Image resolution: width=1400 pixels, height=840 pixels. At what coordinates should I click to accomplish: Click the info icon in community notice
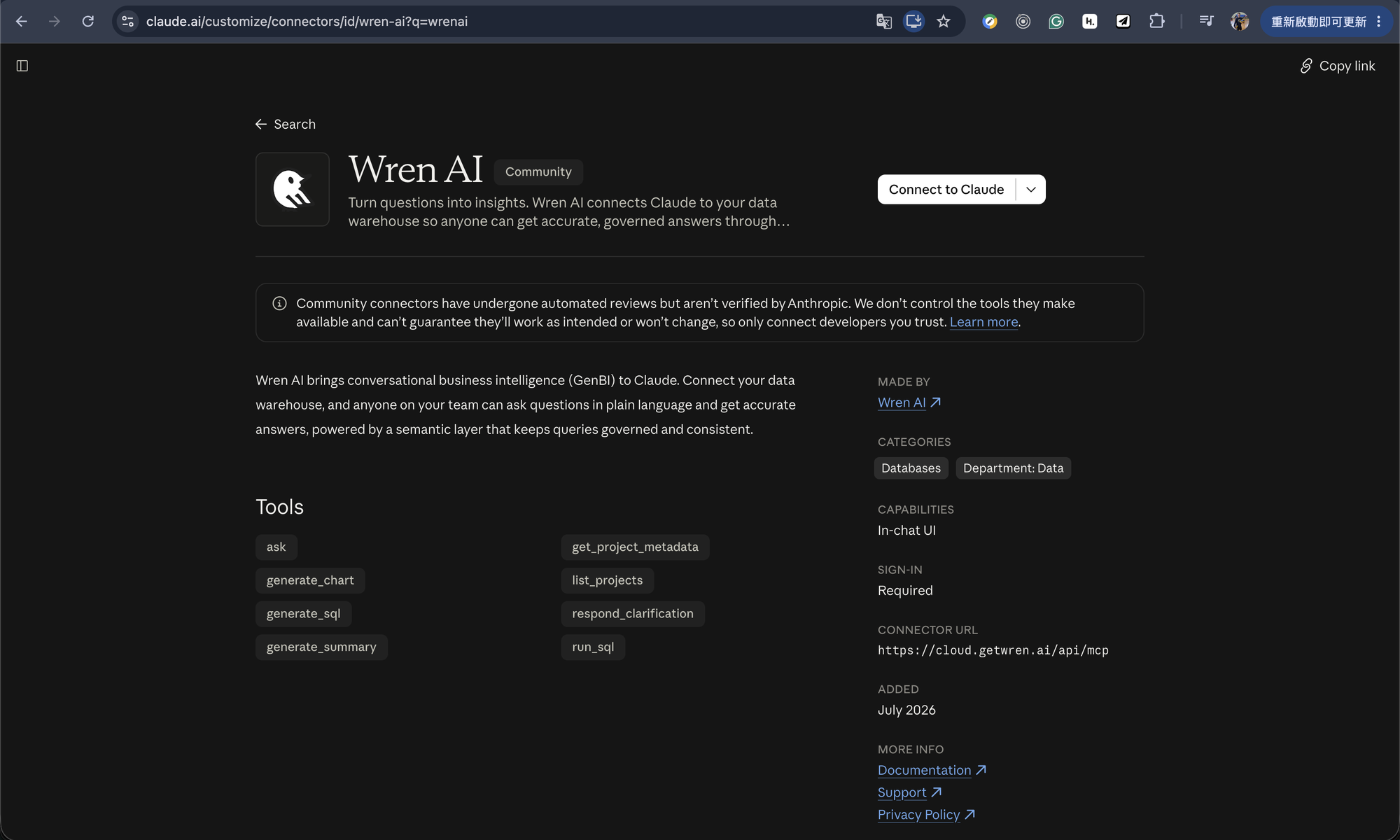pos(279,303)
